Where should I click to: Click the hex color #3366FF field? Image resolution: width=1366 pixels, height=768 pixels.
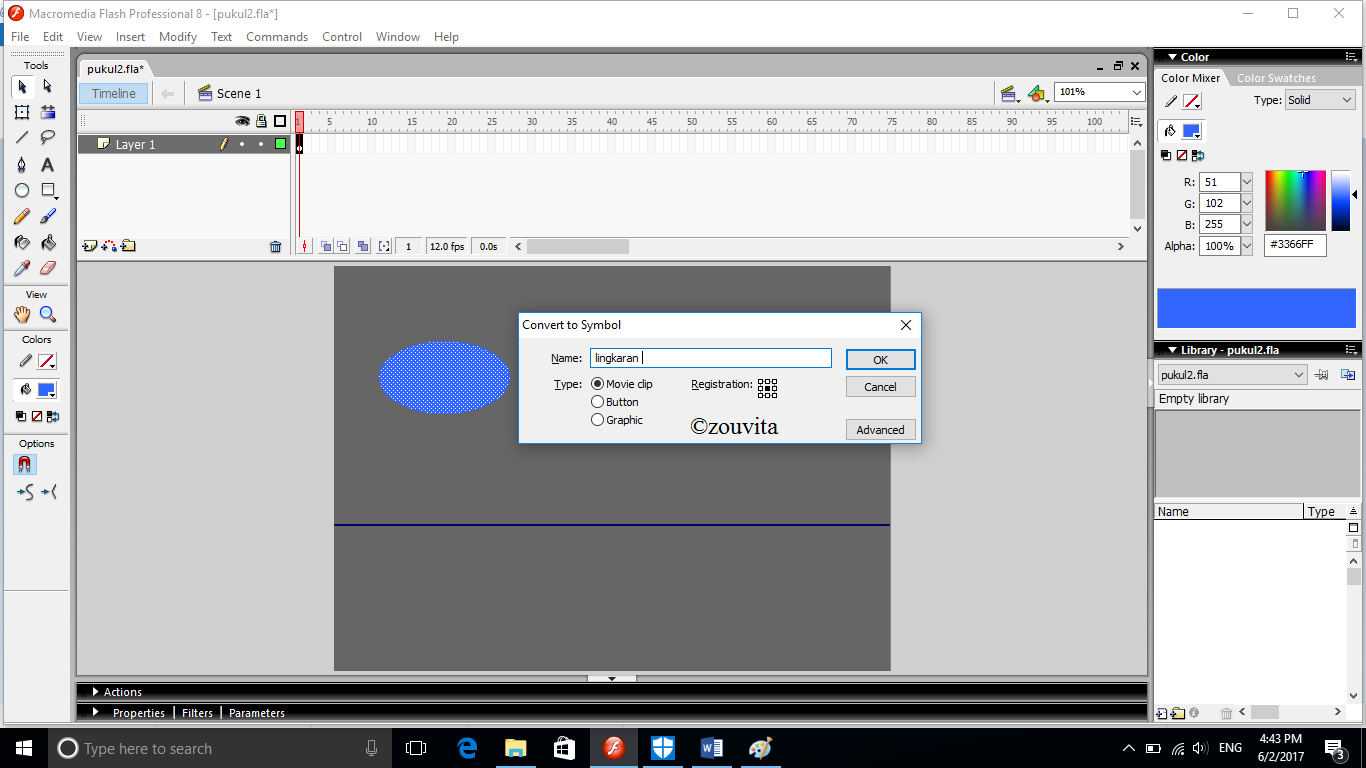(1295, 245)
